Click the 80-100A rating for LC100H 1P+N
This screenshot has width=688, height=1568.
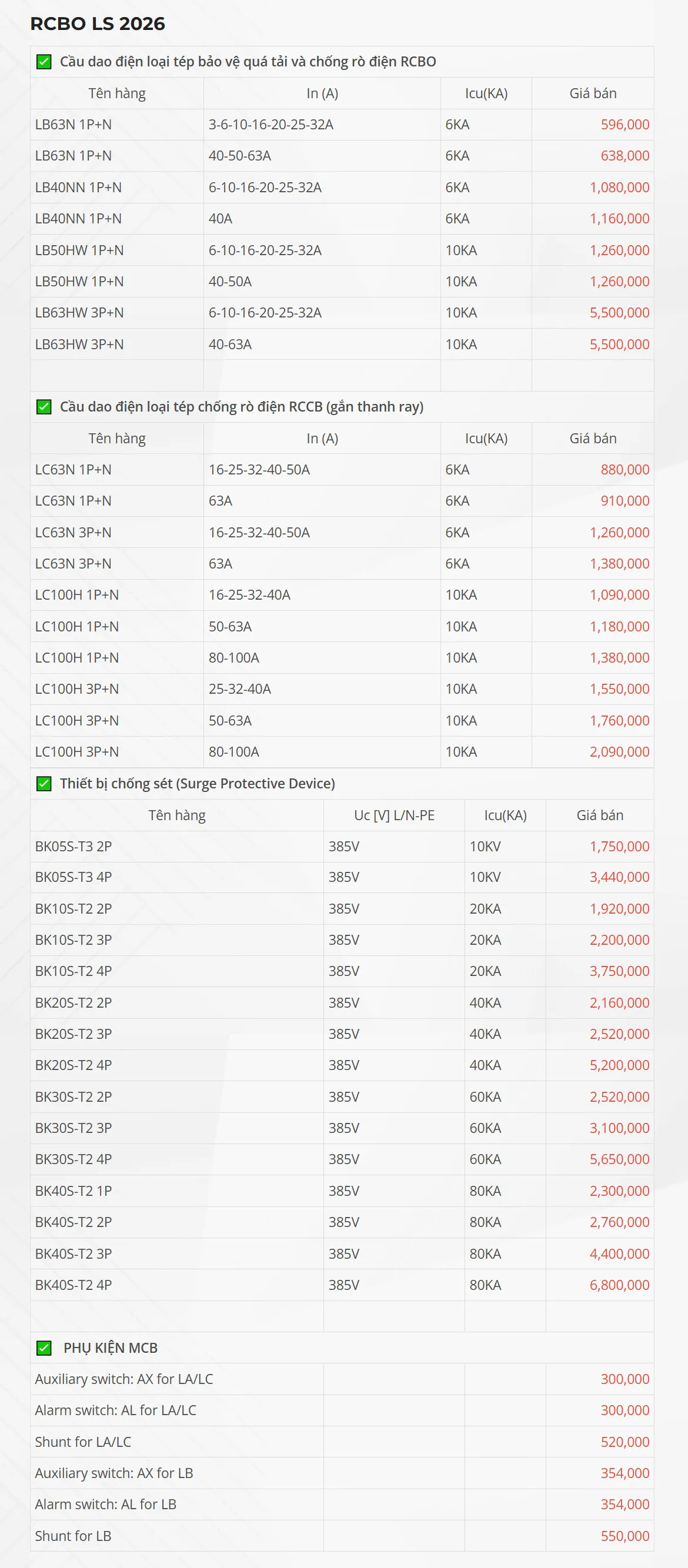click(234, 657)
